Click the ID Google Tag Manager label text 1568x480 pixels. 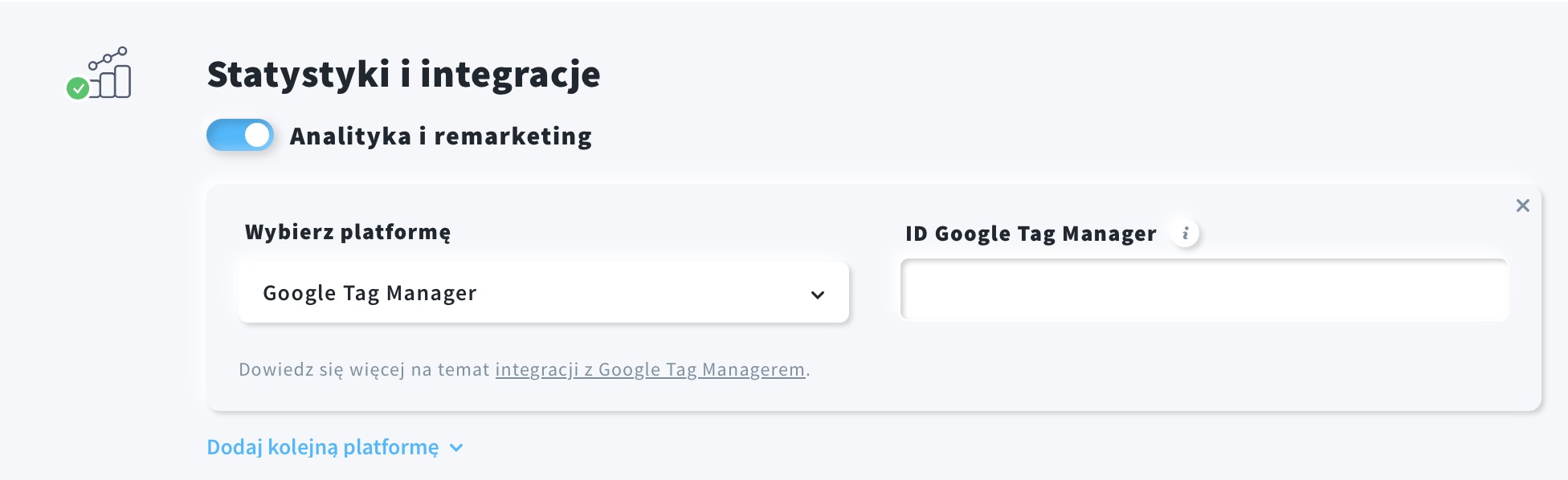[x=1031, y=234]
